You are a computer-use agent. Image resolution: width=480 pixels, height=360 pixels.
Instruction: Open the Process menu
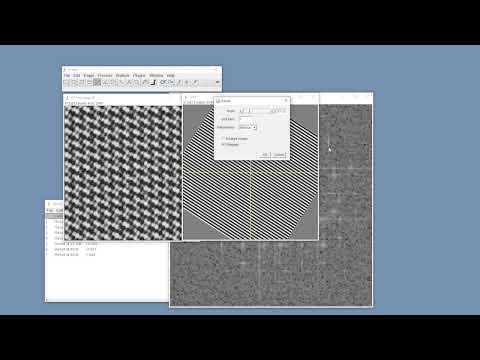click(105, 75)
